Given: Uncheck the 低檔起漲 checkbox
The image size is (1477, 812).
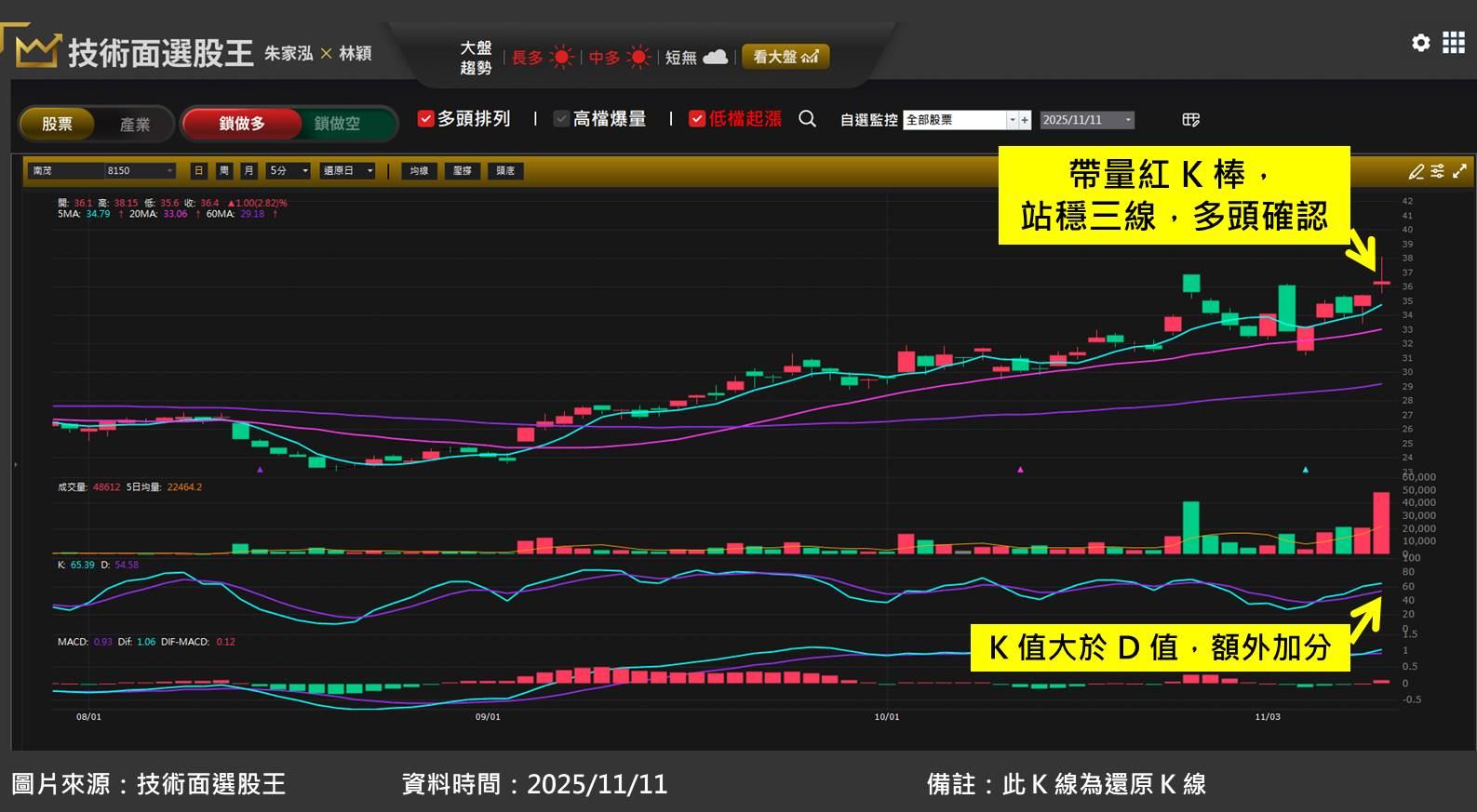Looking at the screenshot, I should click(x=696, y=119).
